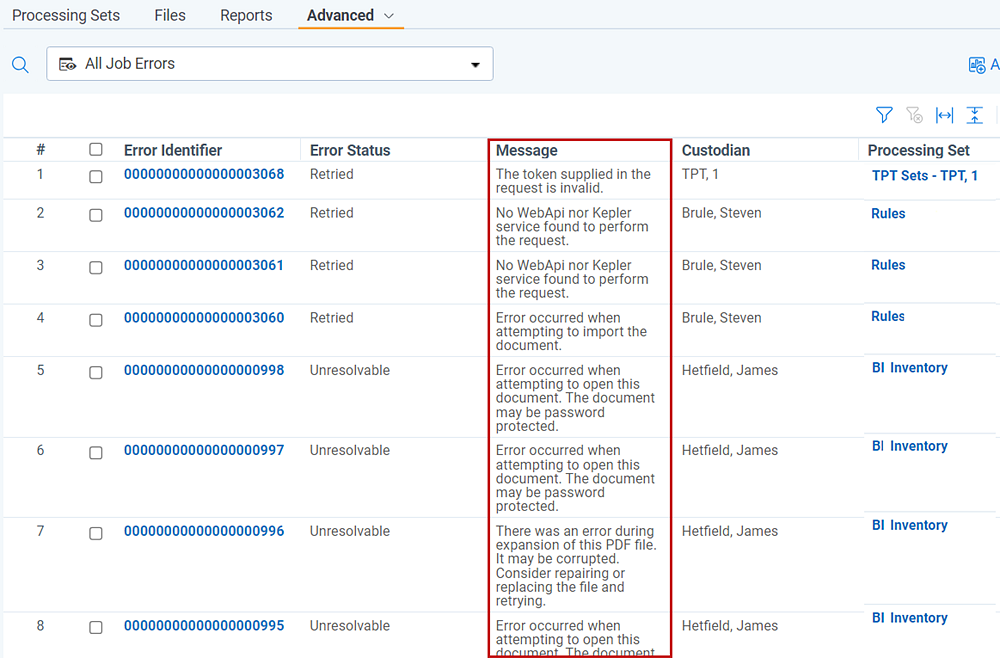
Task: Click the fit column widths icon
Action: [x=944, y=115]
